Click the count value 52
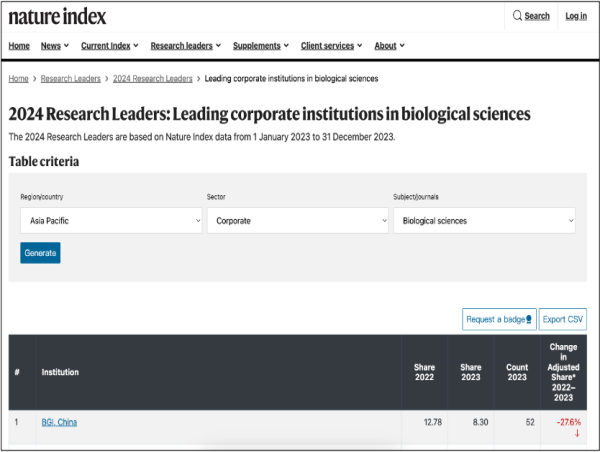Image resolution: width=600 pixels, height=452 pixels. click(530, 422)
